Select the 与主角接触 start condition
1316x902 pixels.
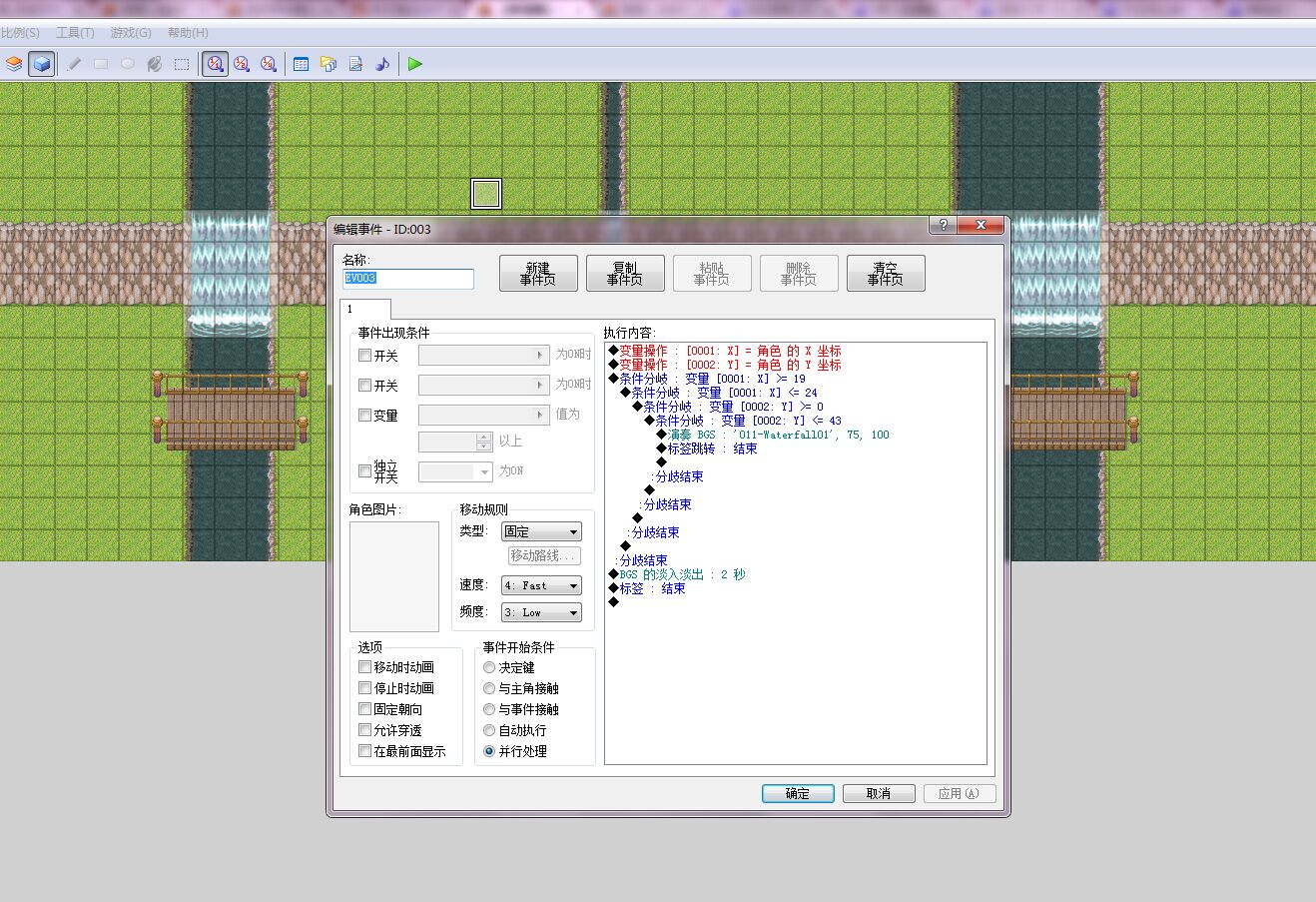click(489, 688)
